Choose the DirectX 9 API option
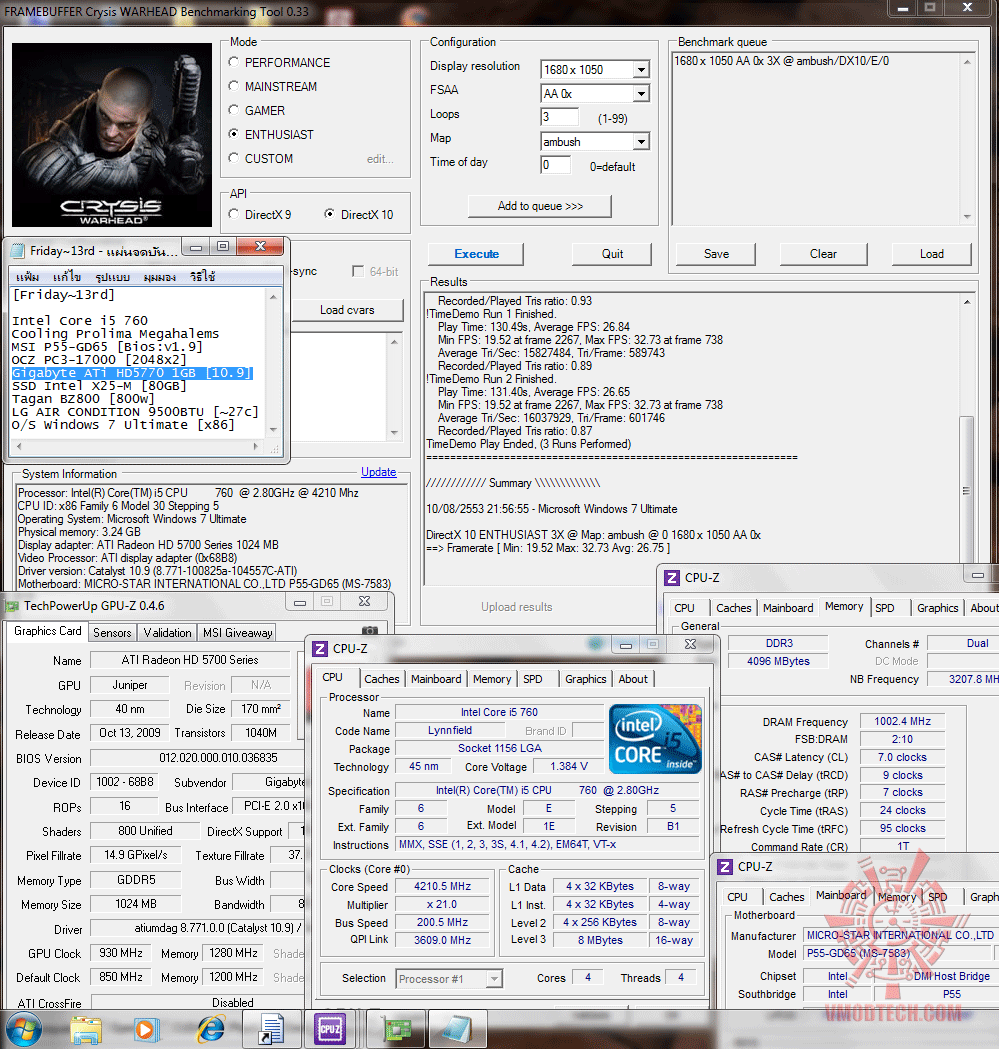This screenshot has height=1049, width=999. point(234,214)
